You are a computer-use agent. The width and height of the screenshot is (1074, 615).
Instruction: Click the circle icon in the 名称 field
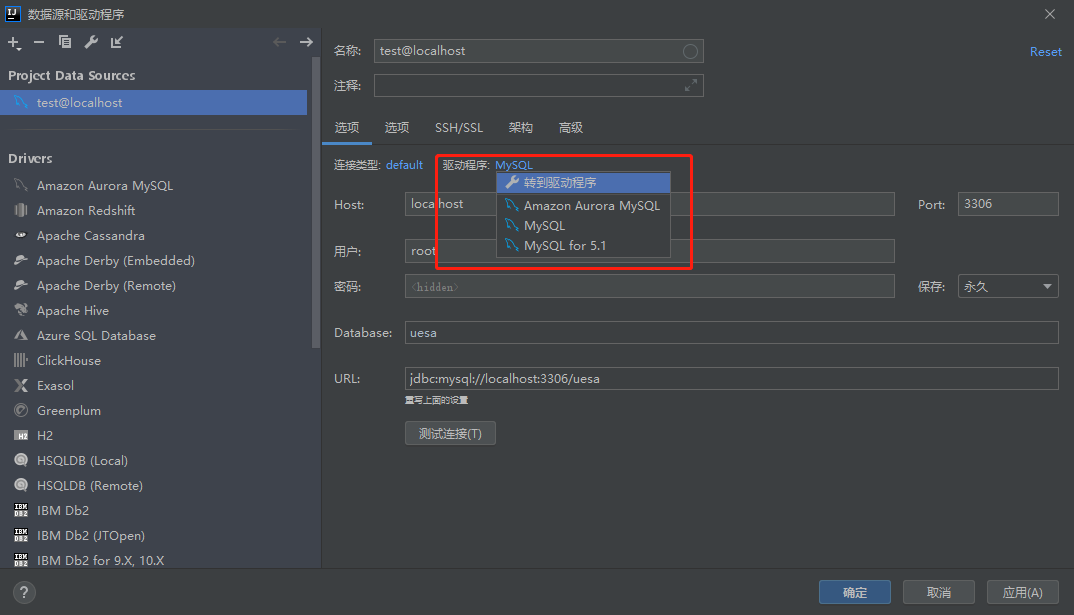(690, 50)
